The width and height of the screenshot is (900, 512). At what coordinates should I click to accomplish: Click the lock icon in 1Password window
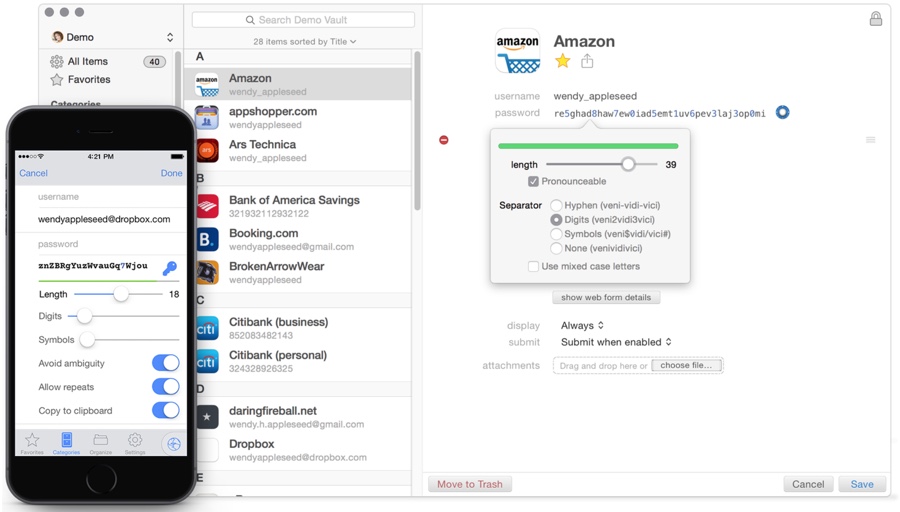pyautogui.click(x=875, y=19)
